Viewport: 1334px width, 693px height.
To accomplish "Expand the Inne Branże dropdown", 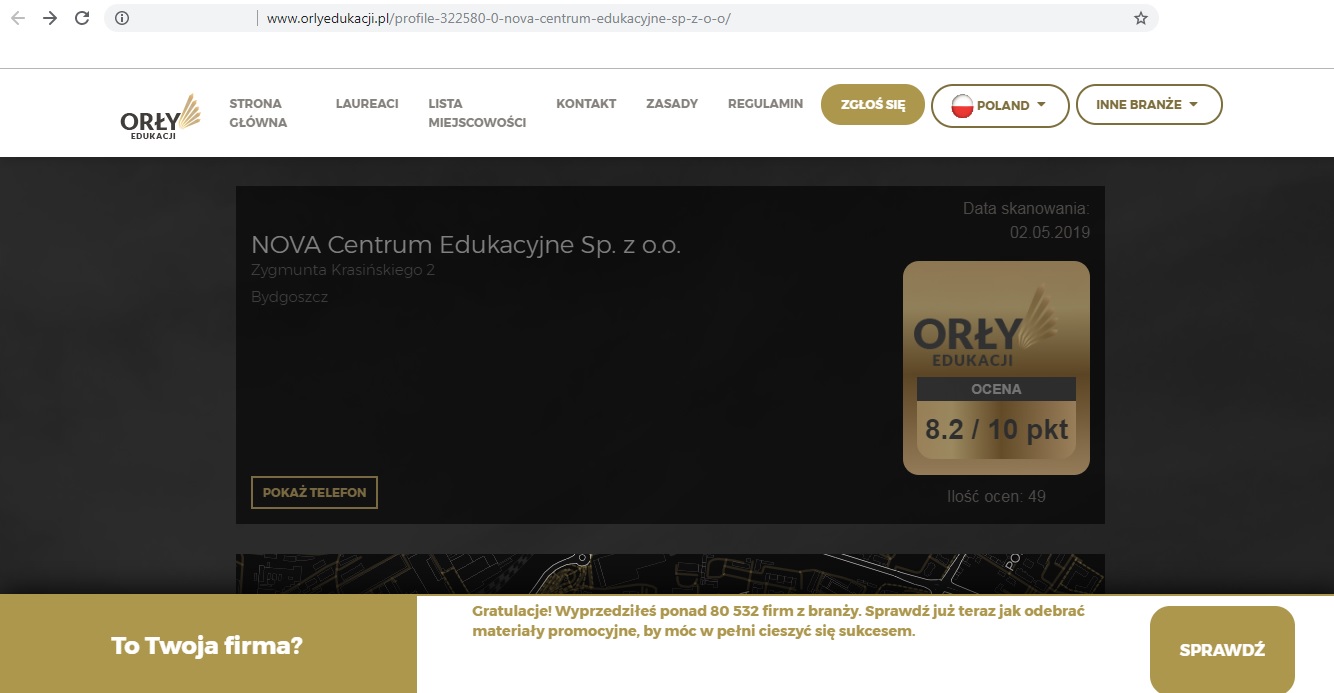I will (1149, 105).
